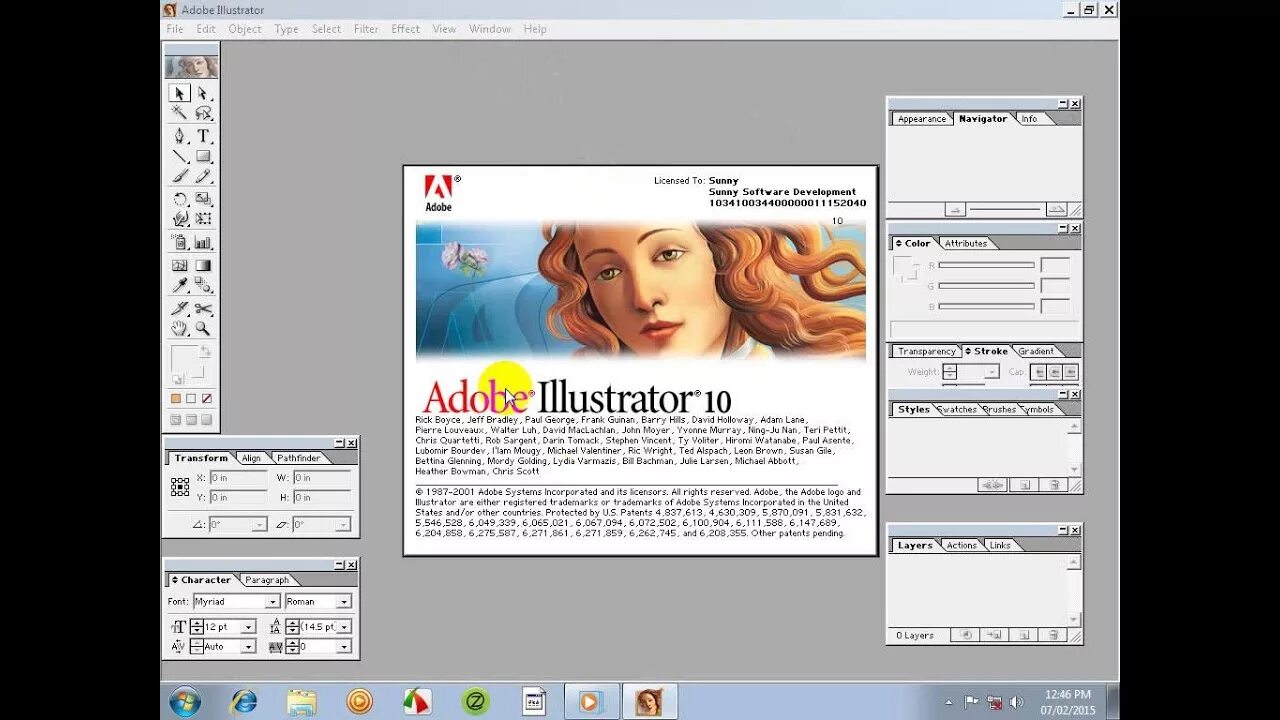Select the Type tool
This screenshot has width=1280, height=720.
point(203,136)
